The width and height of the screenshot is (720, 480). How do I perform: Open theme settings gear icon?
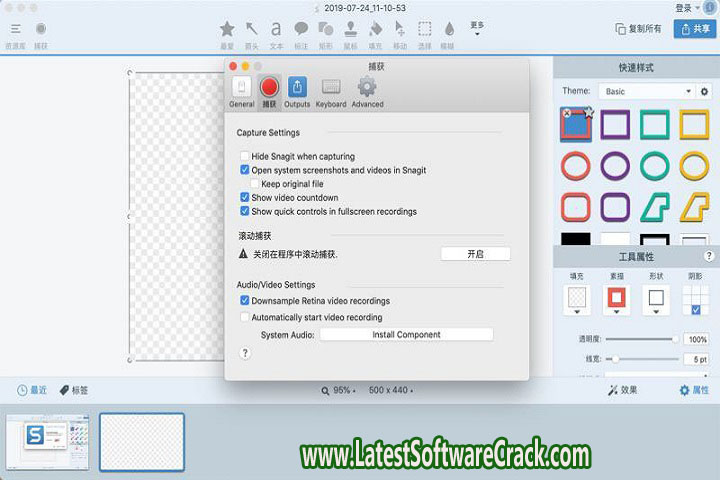(704, 91)
